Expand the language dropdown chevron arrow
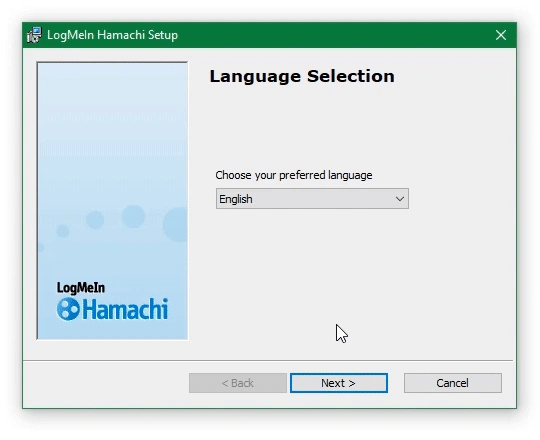The image size is (540, 440). point(399,199)
